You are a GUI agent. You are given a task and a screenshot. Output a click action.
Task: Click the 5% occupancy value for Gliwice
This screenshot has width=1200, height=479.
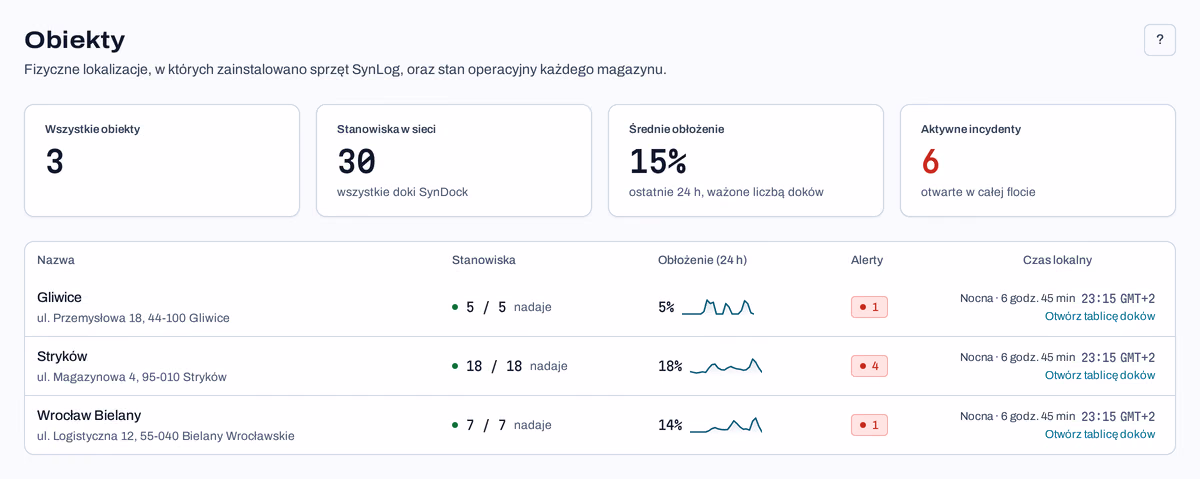pyautogui.click(x=666, y=307)
